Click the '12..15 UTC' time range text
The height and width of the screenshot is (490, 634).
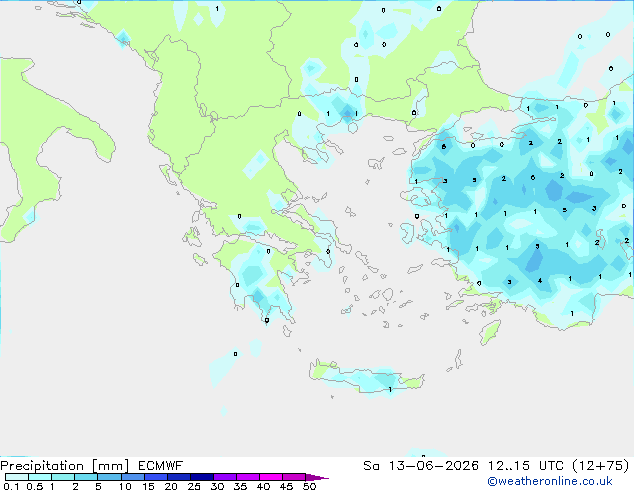tap(525, 466)
